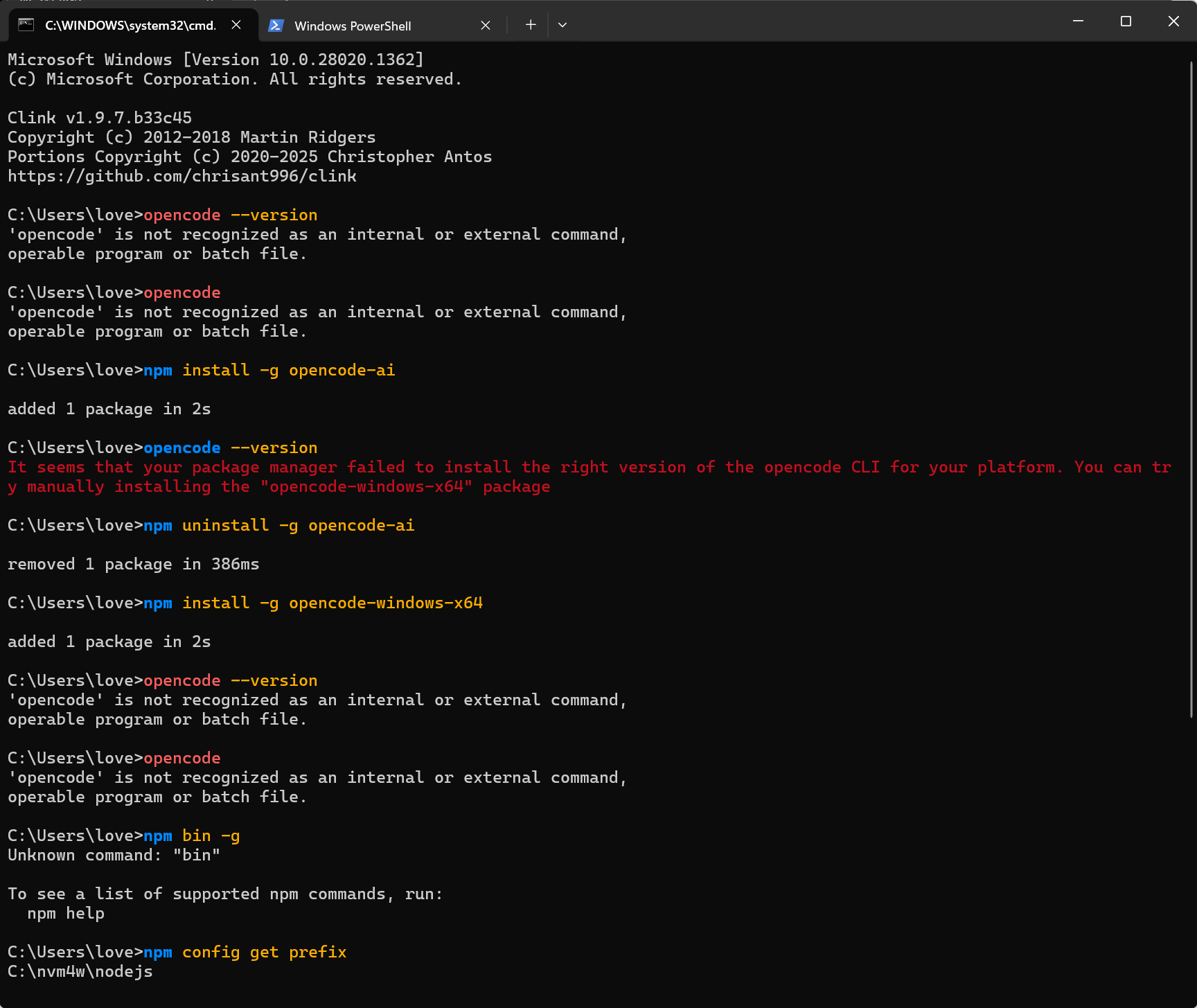
Task: Open a new terminal tab with the plus button
Action: pos(530,25)
